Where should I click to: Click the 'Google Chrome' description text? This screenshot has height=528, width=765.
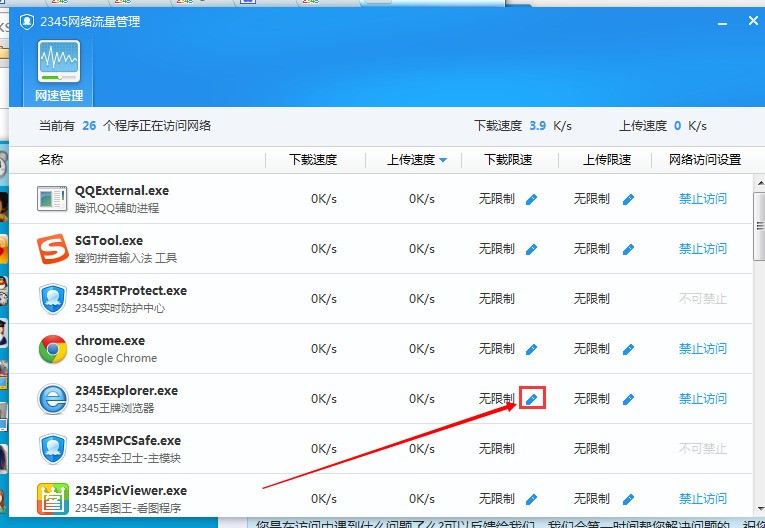(116, 358)
